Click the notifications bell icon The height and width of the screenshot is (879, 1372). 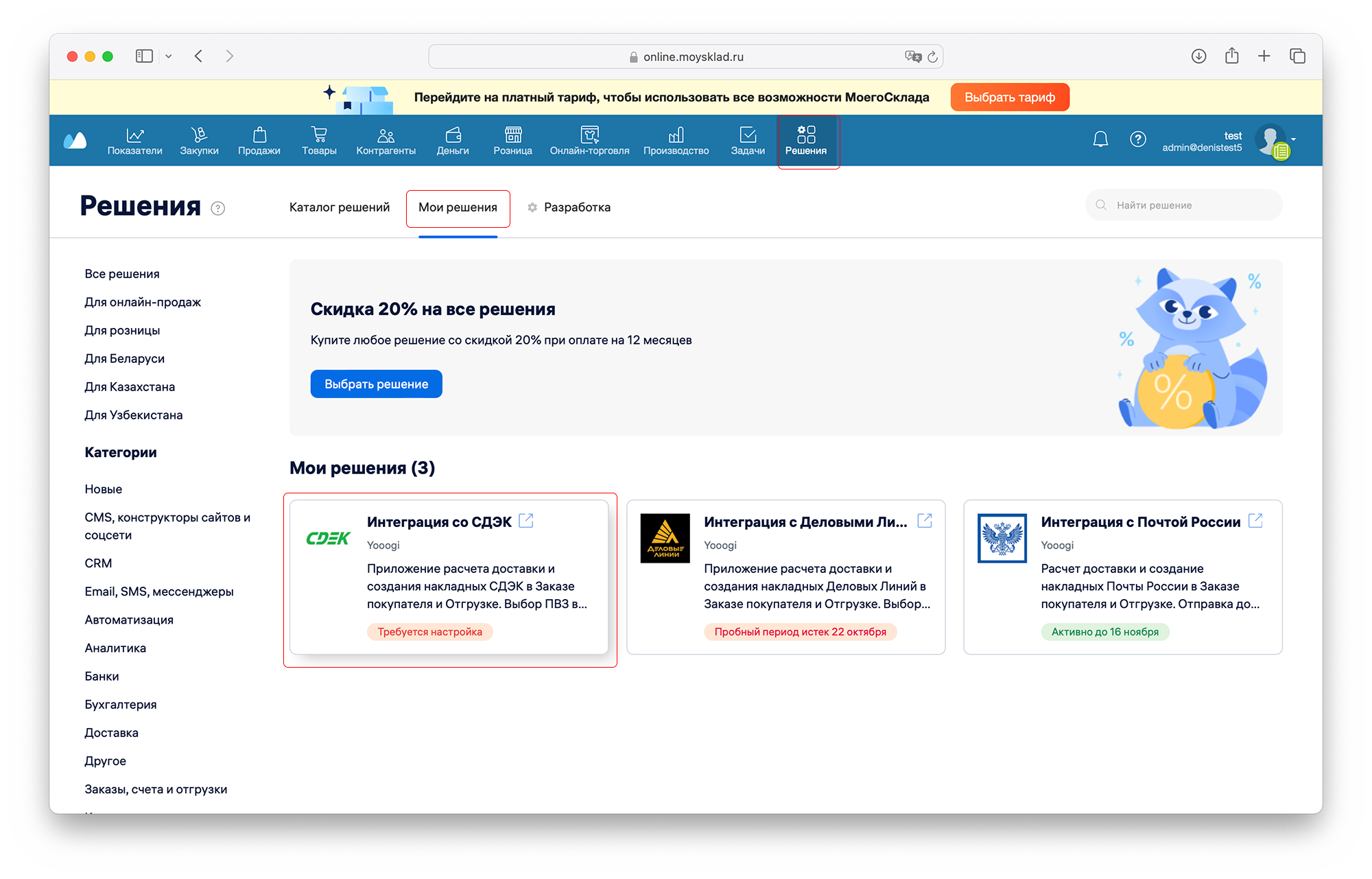coord(1100,139)
